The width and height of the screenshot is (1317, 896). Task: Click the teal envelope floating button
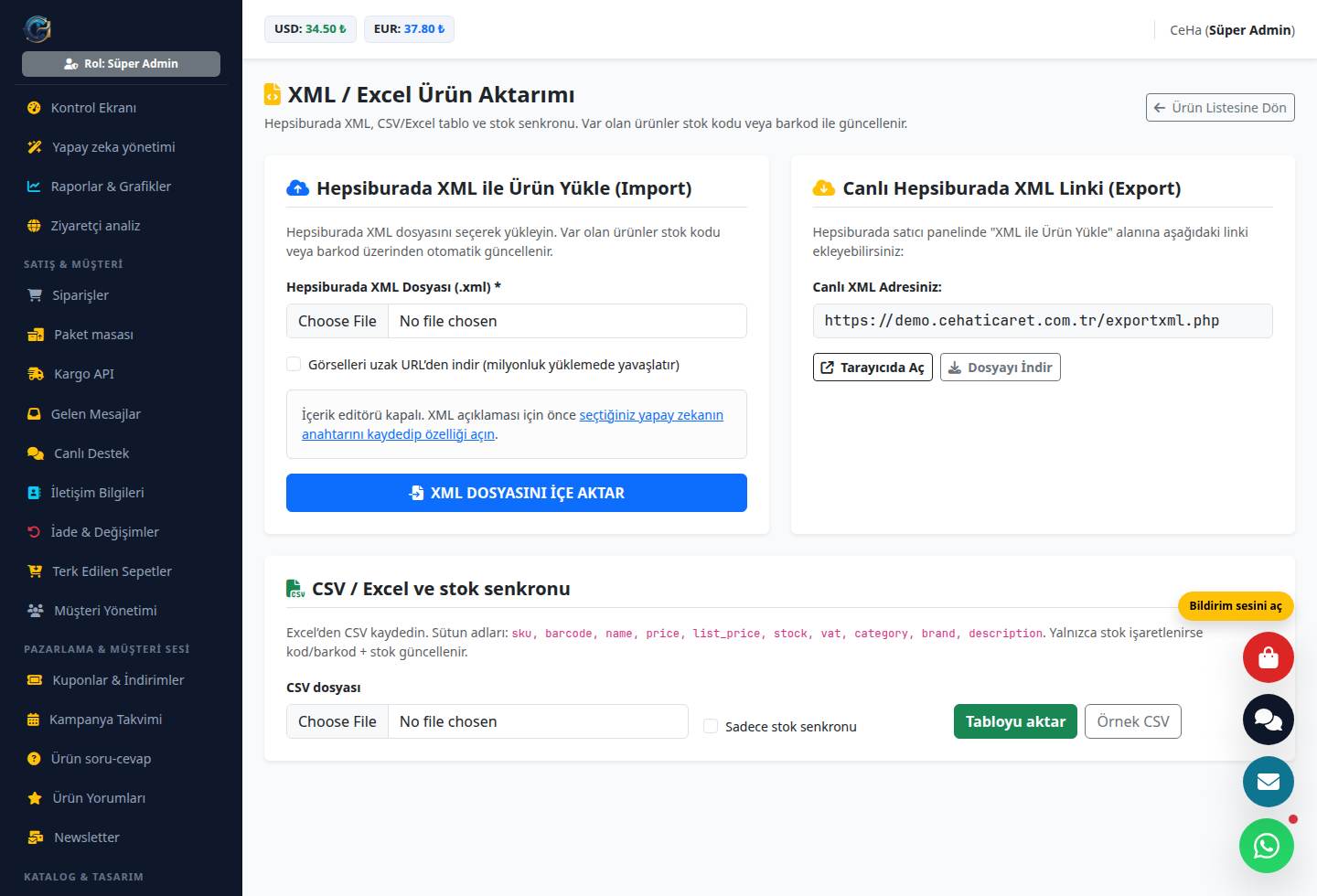pyautogui.click(x=1268, y=782)
